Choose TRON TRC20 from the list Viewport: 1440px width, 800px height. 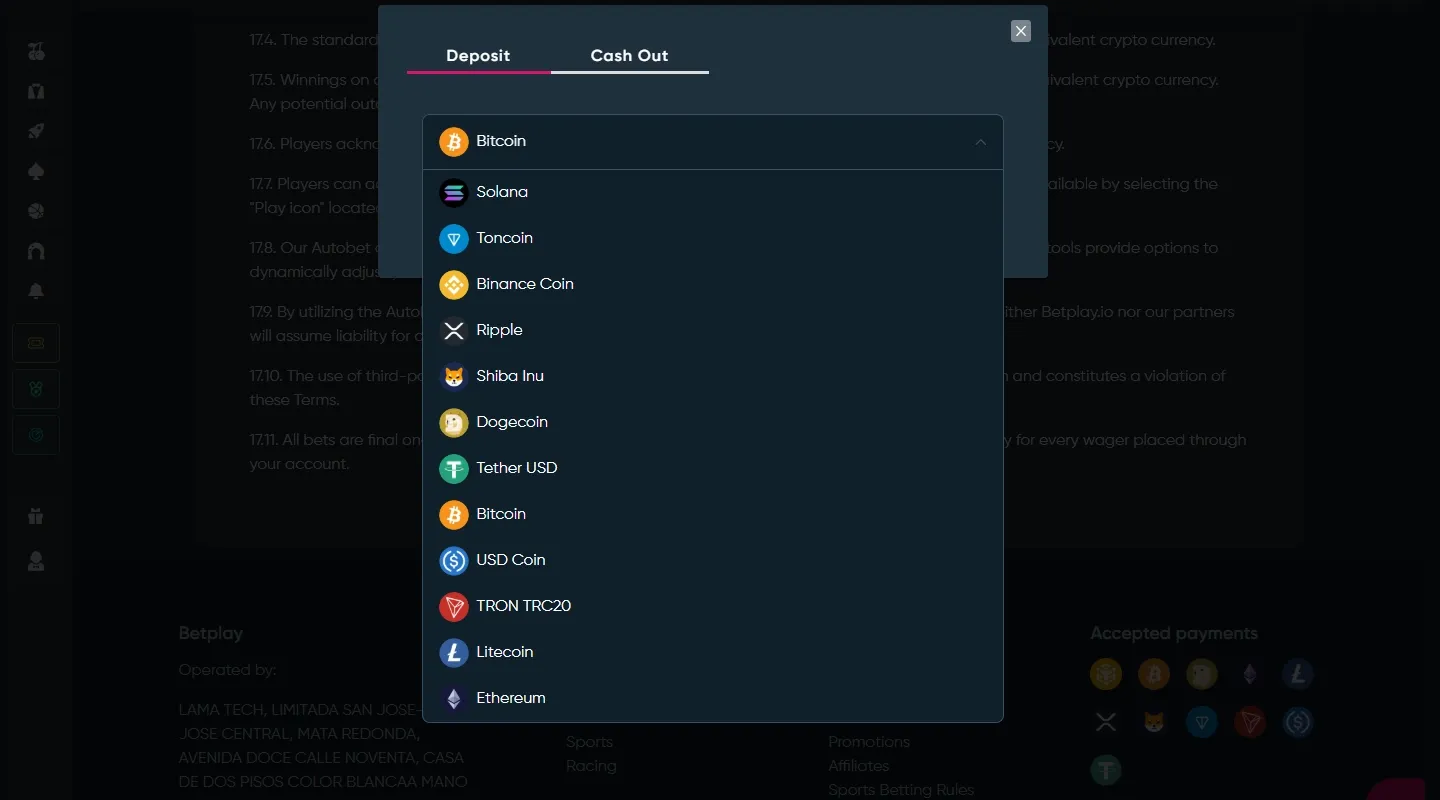[713, 606]
